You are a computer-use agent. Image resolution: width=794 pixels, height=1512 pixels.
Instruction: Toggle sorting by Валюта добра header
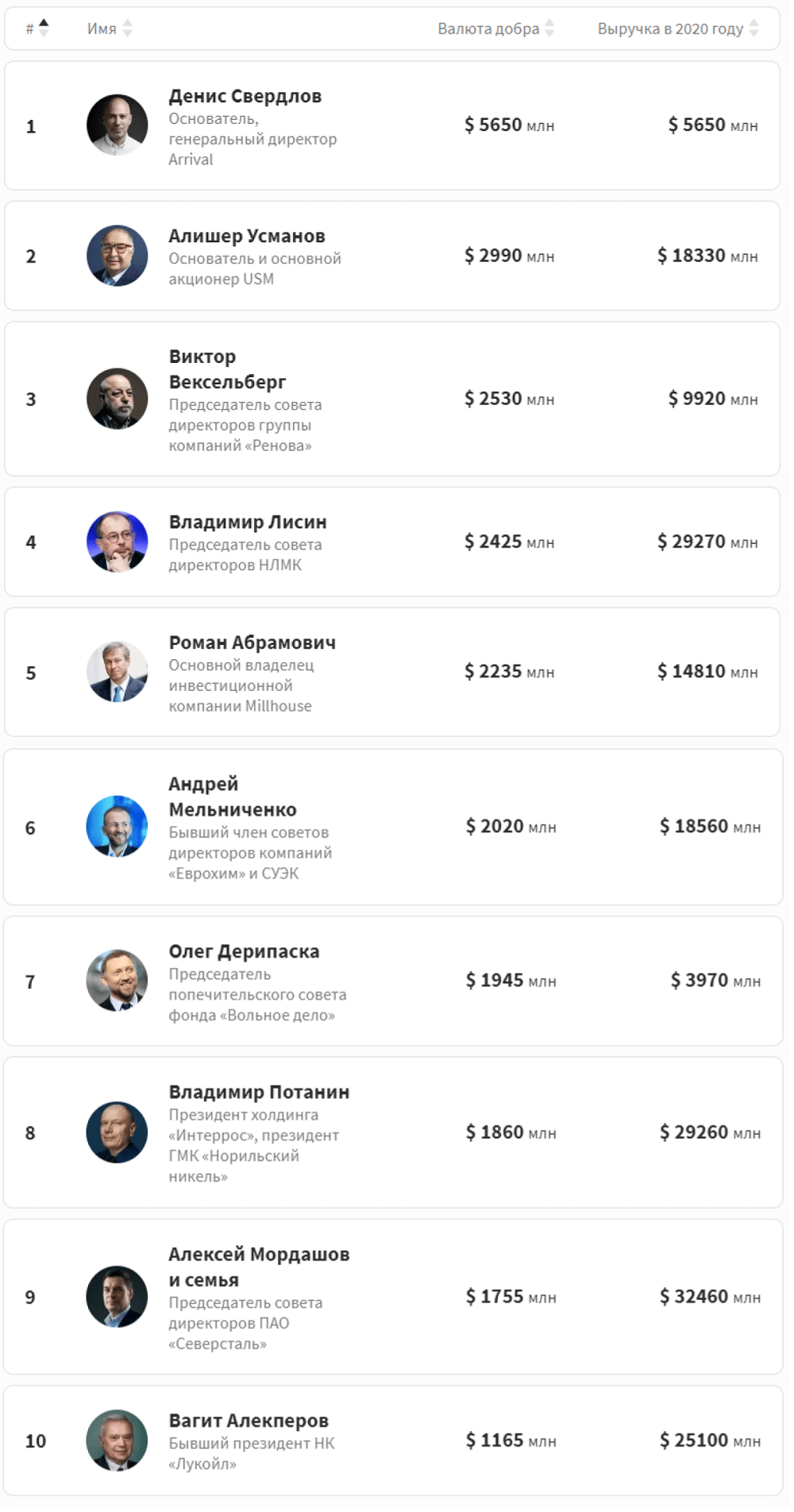pyautogui.click(x=488, y=29)
